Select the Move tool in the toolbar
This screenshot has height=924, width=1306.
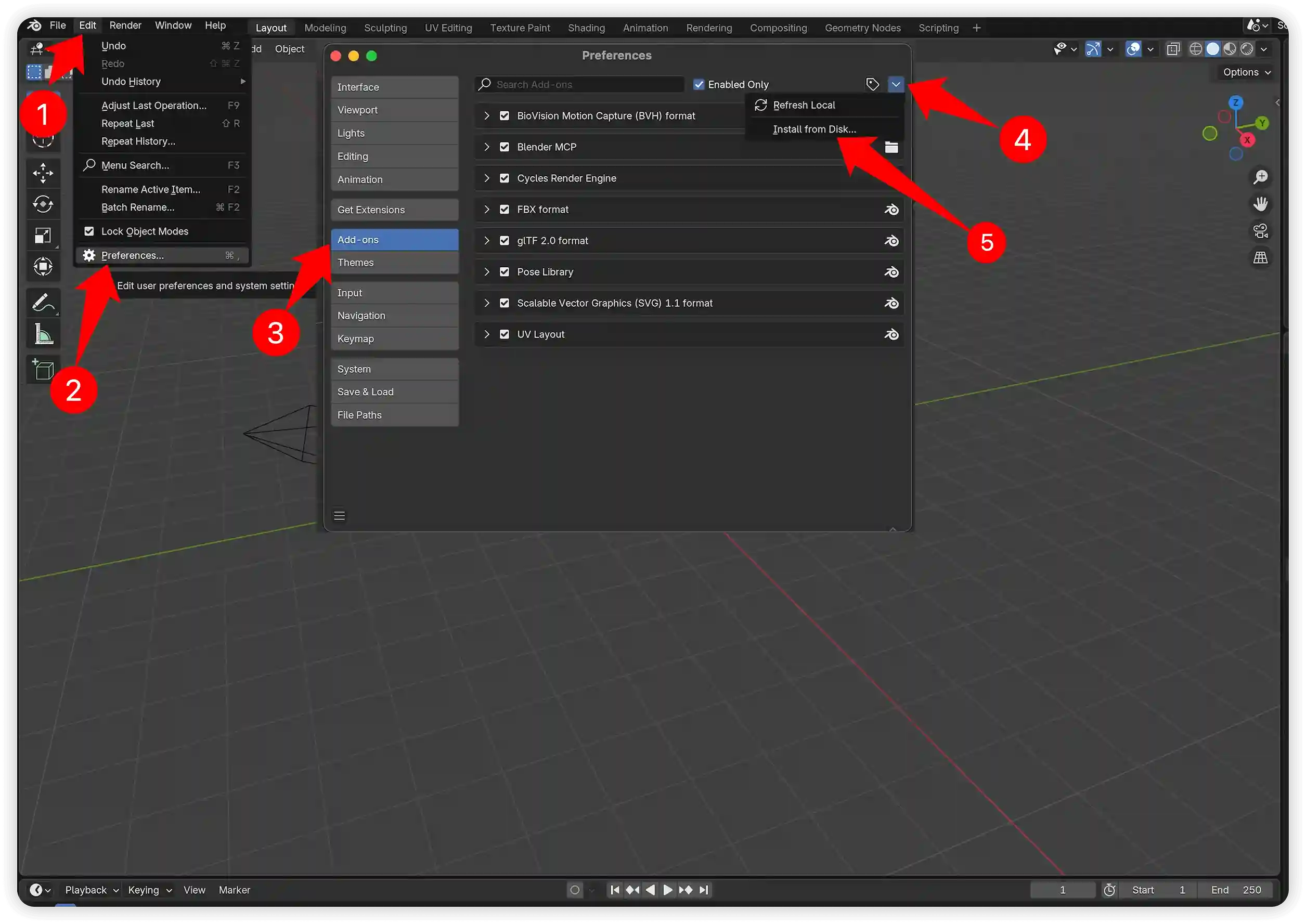click(x=43, y=173)
